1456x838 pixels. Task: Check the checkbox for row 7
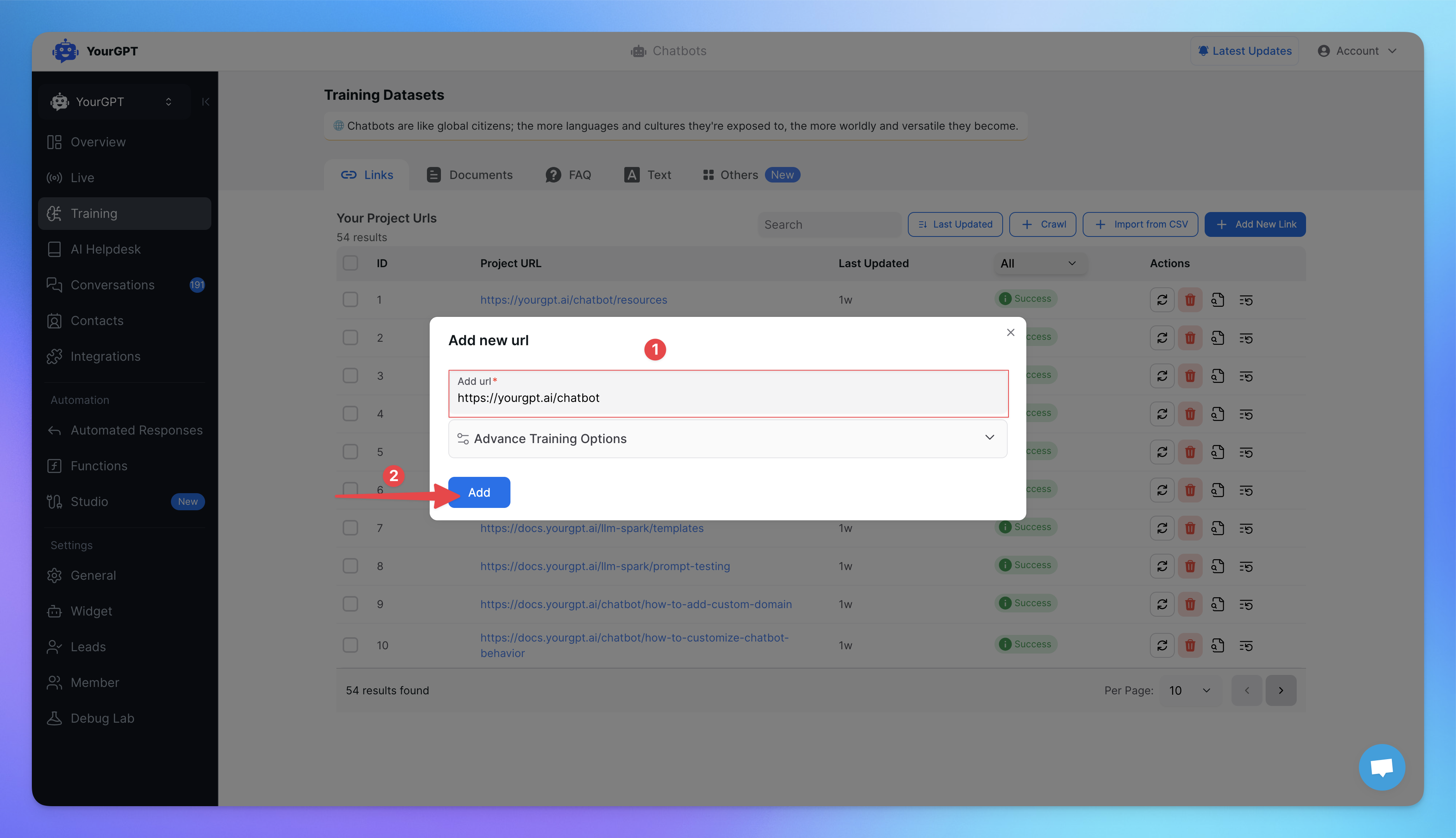(350, 528)
